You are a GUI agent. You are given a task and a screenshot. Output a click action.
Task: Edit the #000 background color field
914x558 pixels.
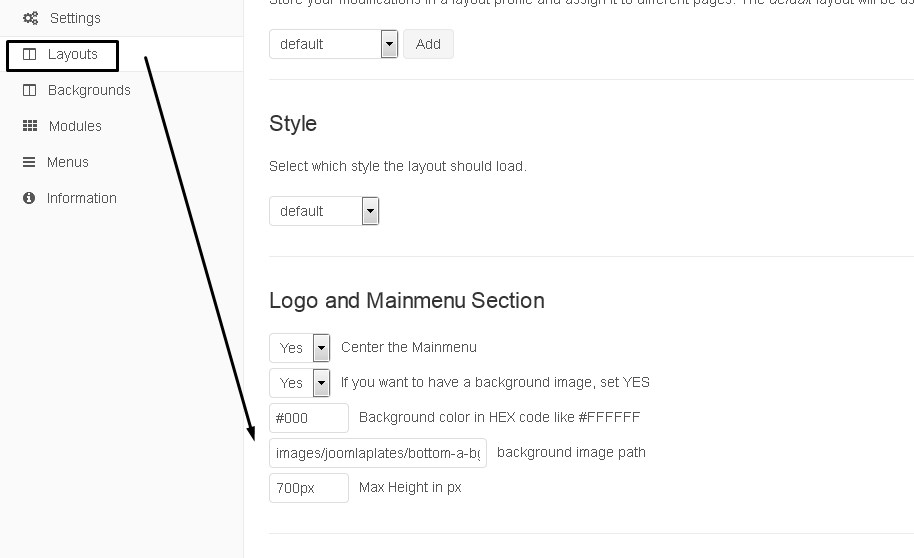(x=309, y=418)
